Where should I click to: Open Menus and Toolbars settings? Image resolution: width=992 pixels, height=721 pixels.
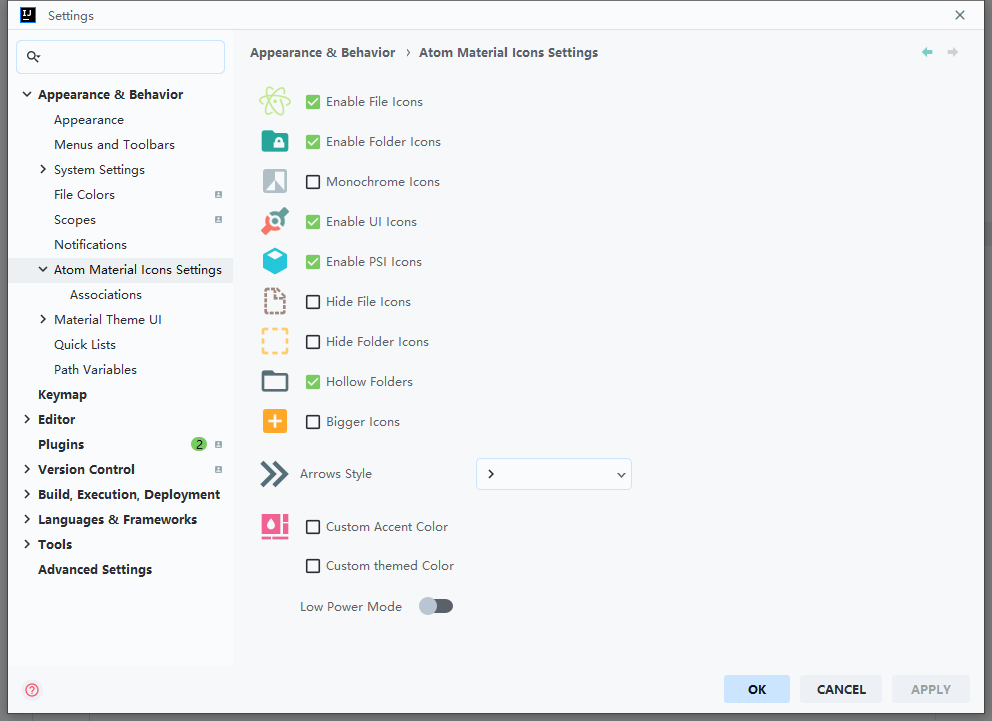(114, 145)
